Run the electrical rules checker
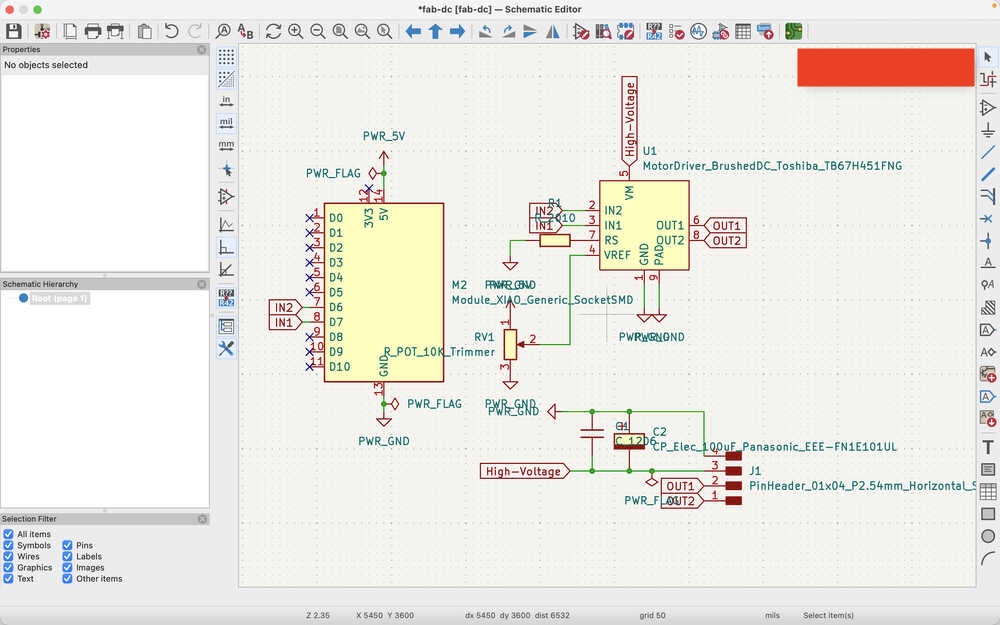The image size is (1000, 625). click(x=677, y=31)
